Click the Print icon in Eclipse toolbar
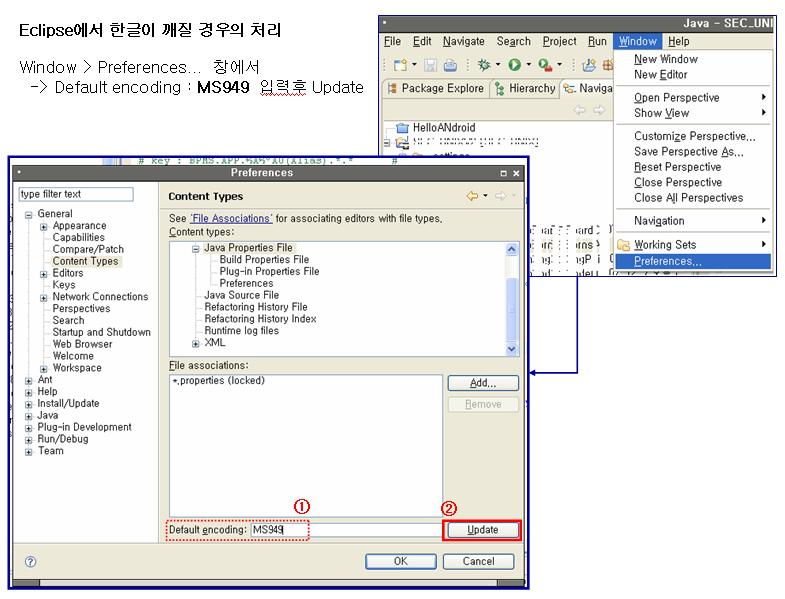785x599 pixels. click(450, 65)
